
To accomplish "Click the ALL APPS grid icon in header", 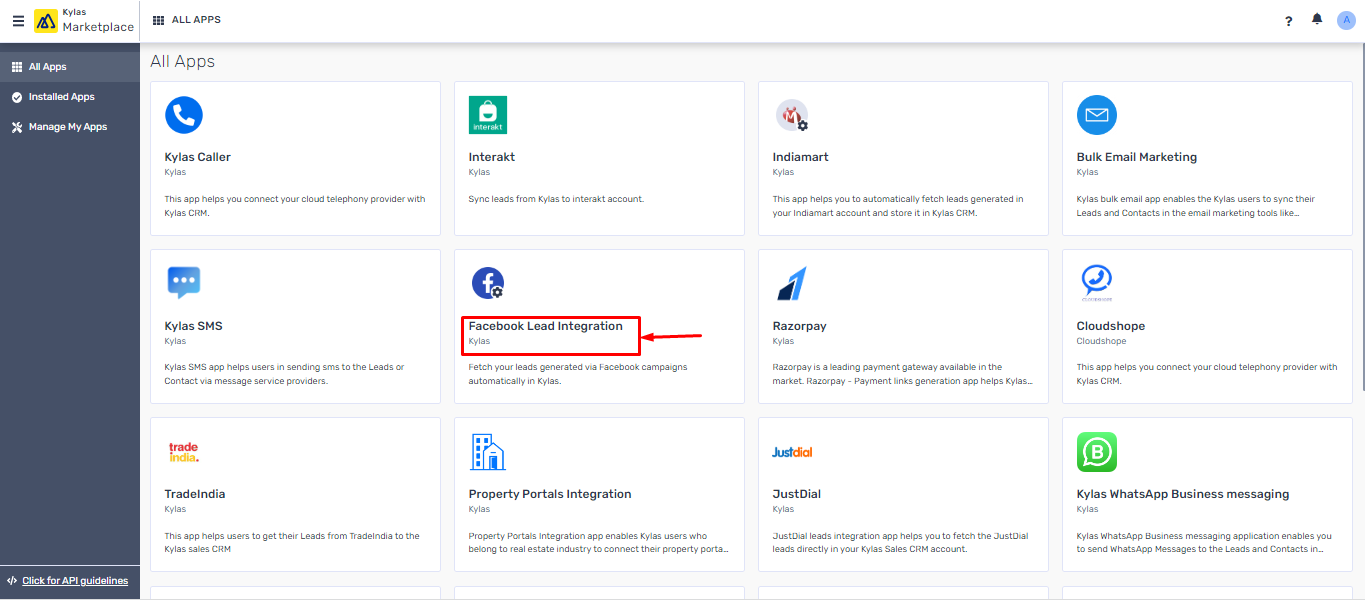I will (158, 20).
